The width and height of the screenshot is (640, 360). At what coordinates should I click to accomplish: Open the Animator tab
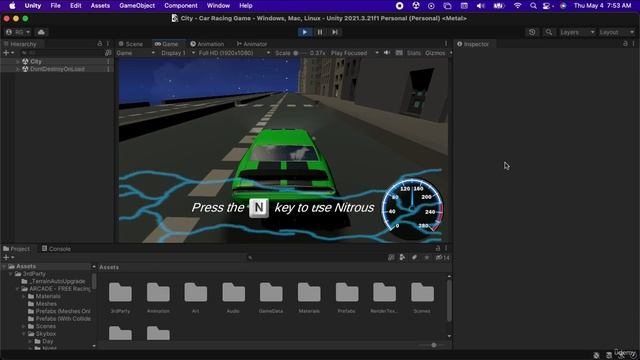(x=252, y=44)
